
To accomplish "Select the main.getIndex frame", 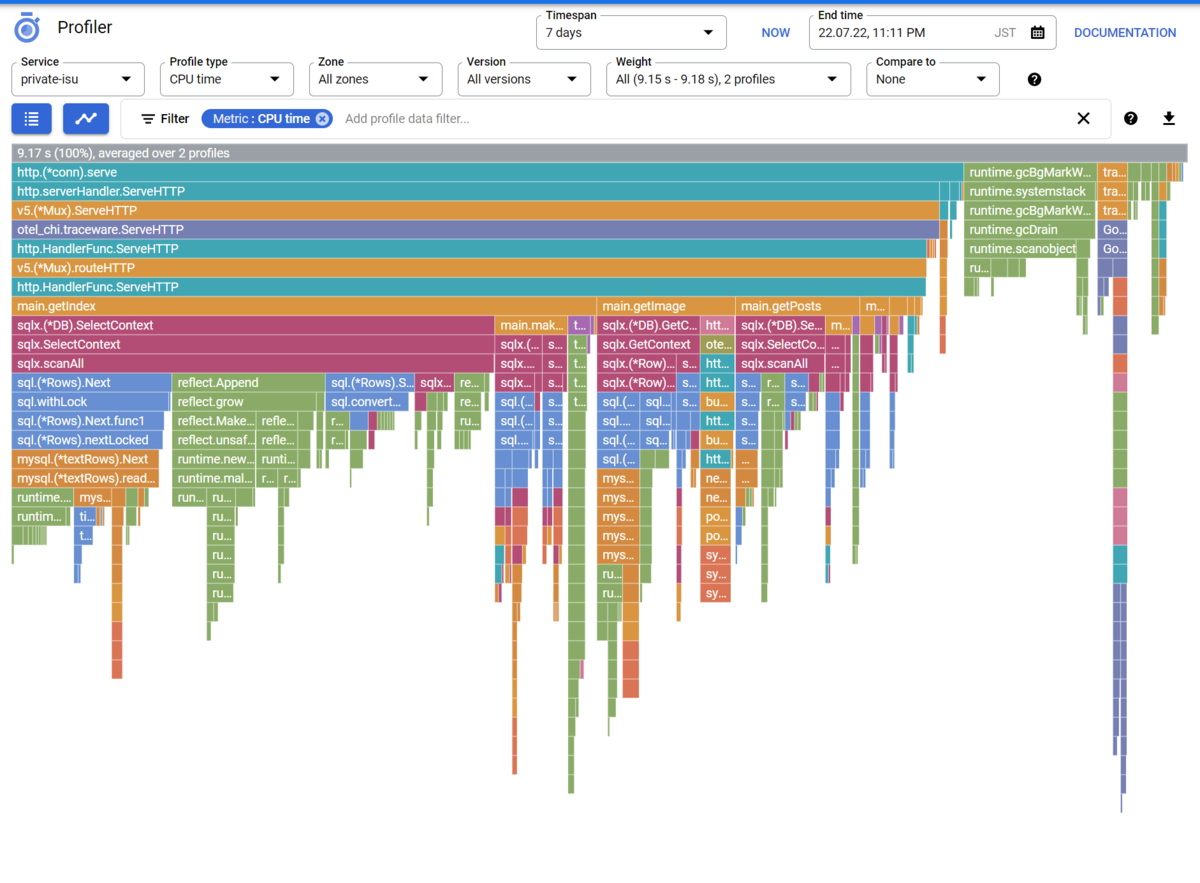I will [x=305, y=306].
